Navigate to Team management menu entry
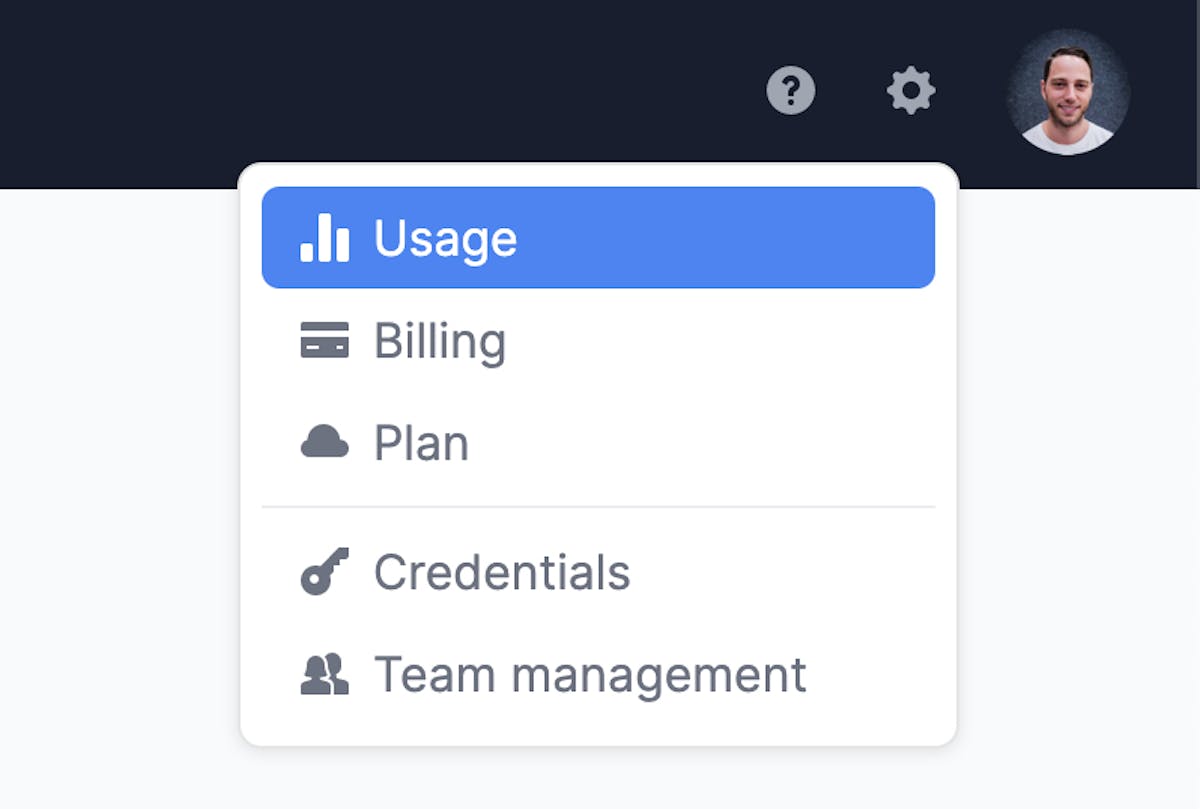The image size is (1200, 809). point(598,675)
